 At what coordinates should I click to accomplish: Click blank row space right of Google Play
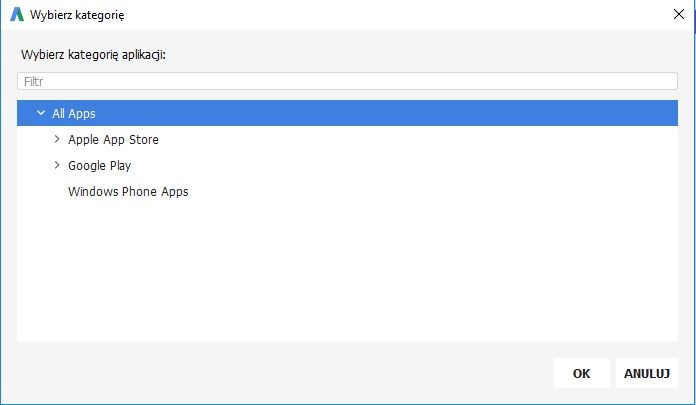pyautogui.click(x=400, y=165)
